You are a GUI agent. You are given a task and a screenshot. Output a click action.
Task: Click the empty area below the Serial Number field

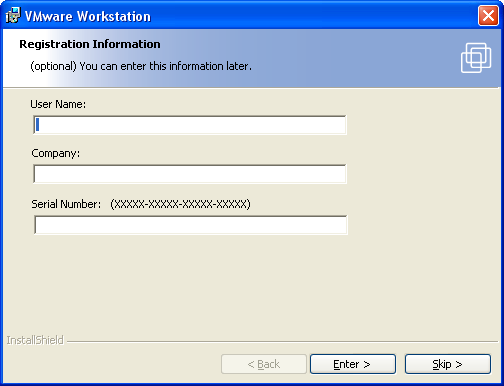coord(250,283)
